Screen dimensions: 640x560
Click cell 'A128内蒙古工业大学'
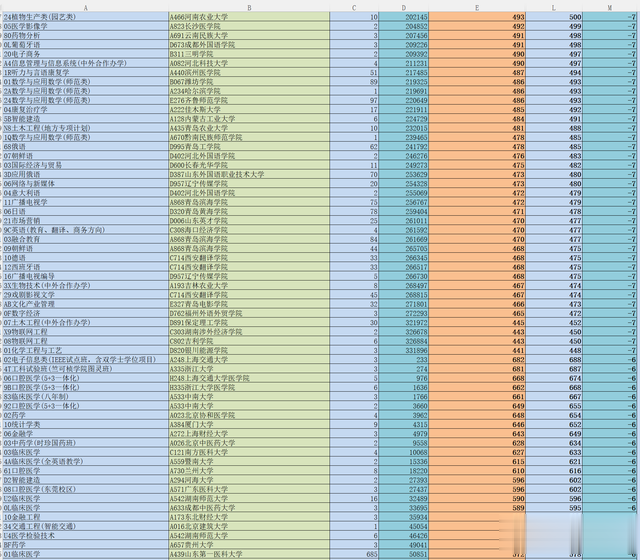249,119
